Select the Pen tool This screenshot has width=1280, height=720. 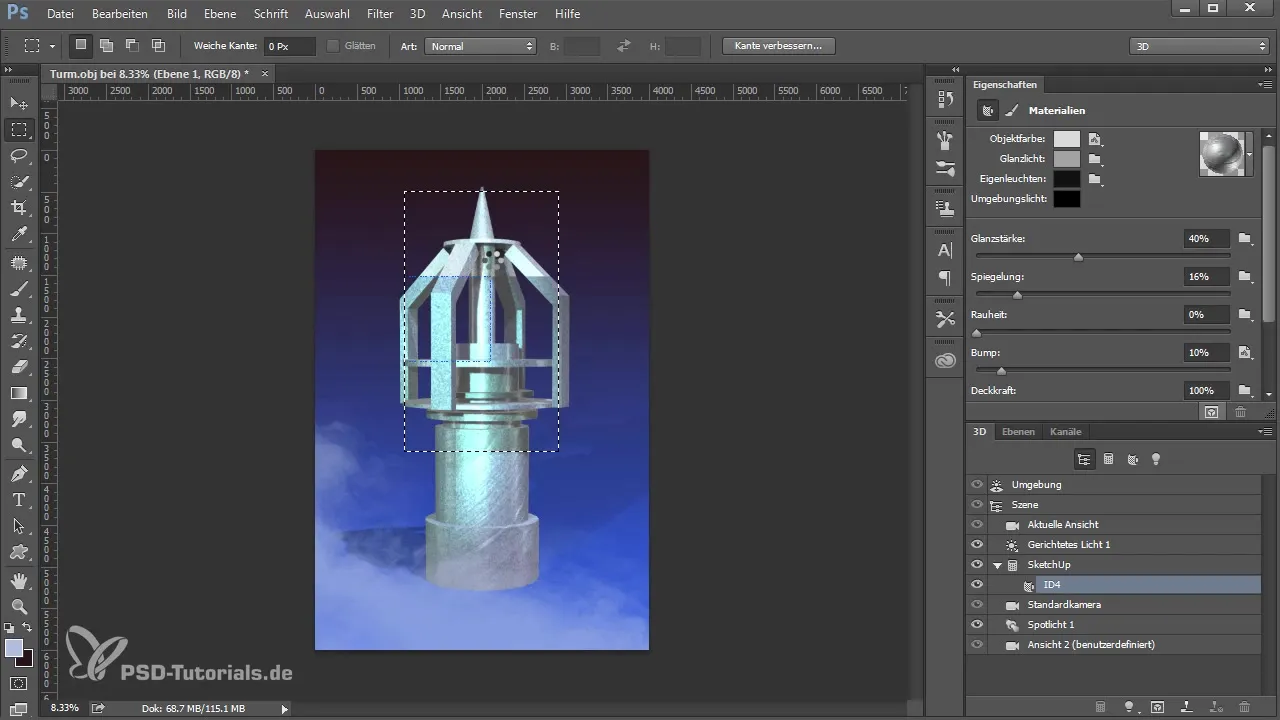19,473
